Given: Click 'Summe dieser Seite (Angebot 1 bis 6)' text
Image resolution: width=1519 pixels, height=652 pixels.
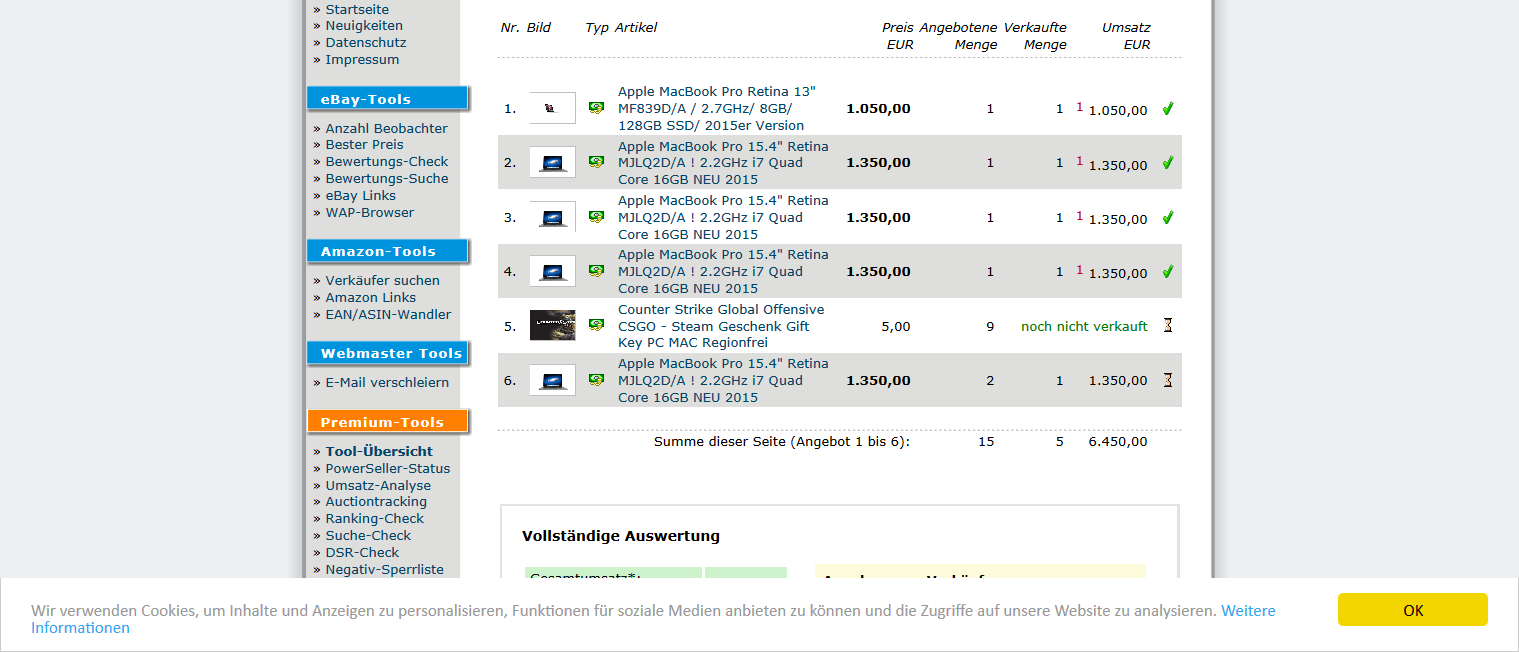Looking at the screenshot, I should click(x=782, y=442).
